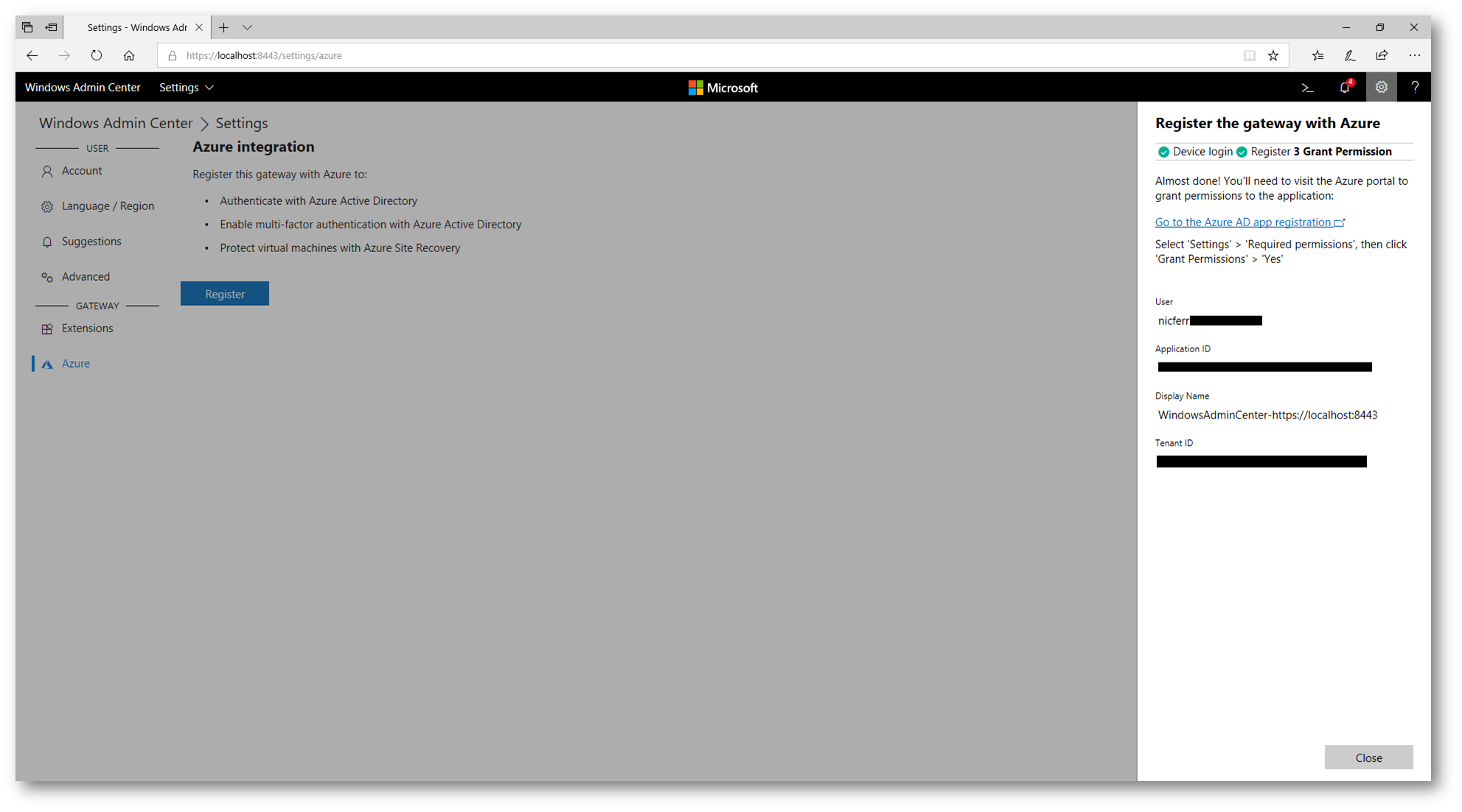
Task: Click the site lock icon in address bar
Action: 173,55
